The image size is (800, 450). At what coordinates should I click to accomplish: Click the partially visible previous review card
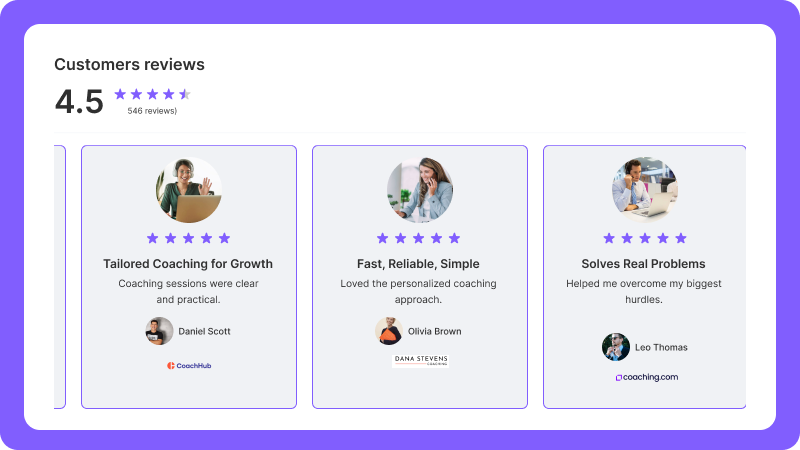coord(60,276)
